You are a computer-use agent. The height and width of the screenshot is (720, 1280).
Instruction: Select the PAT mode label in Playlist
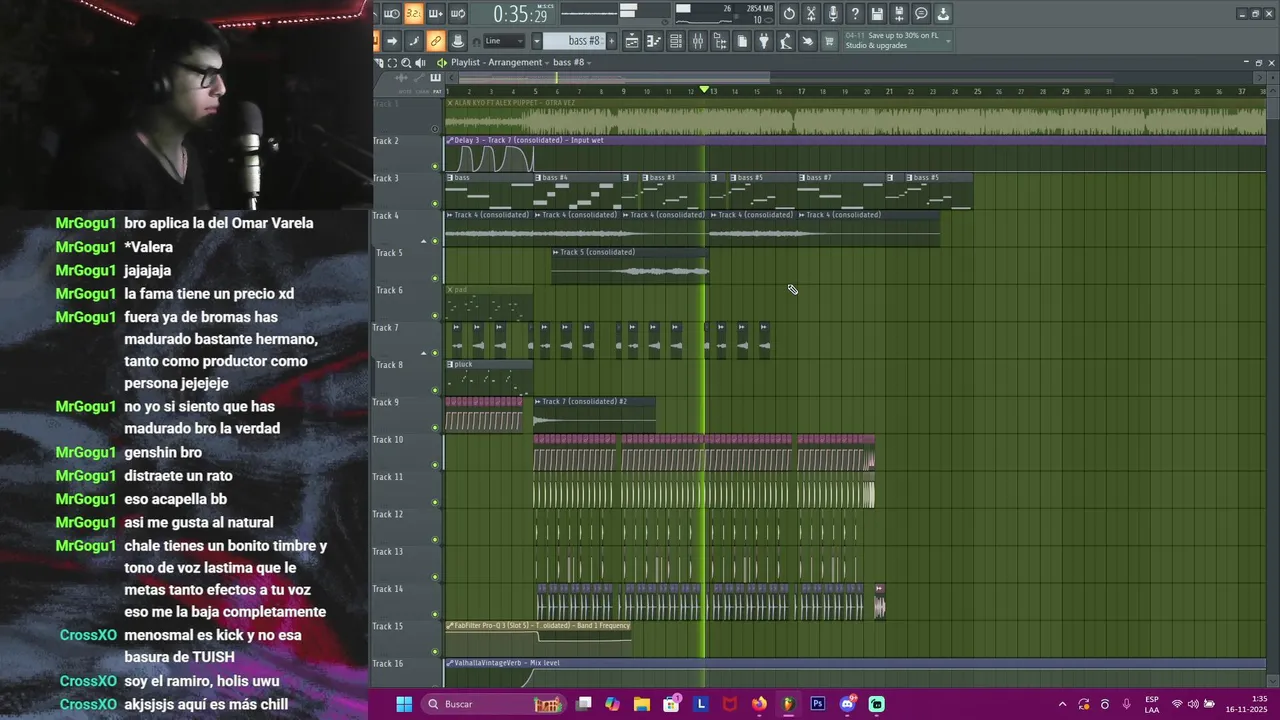click(x=438, y=91)
